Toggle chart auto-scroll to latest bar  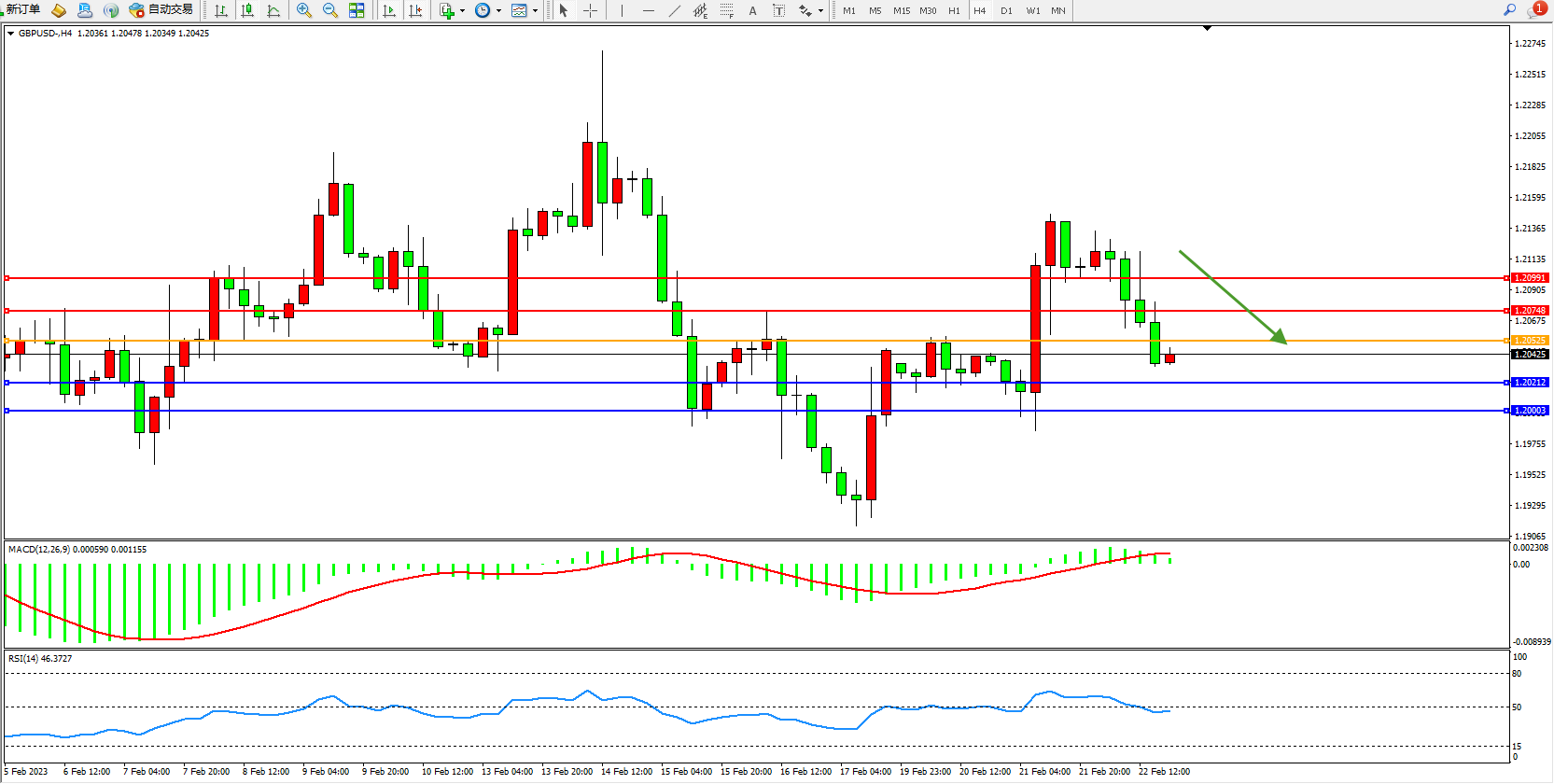[389, 10]
